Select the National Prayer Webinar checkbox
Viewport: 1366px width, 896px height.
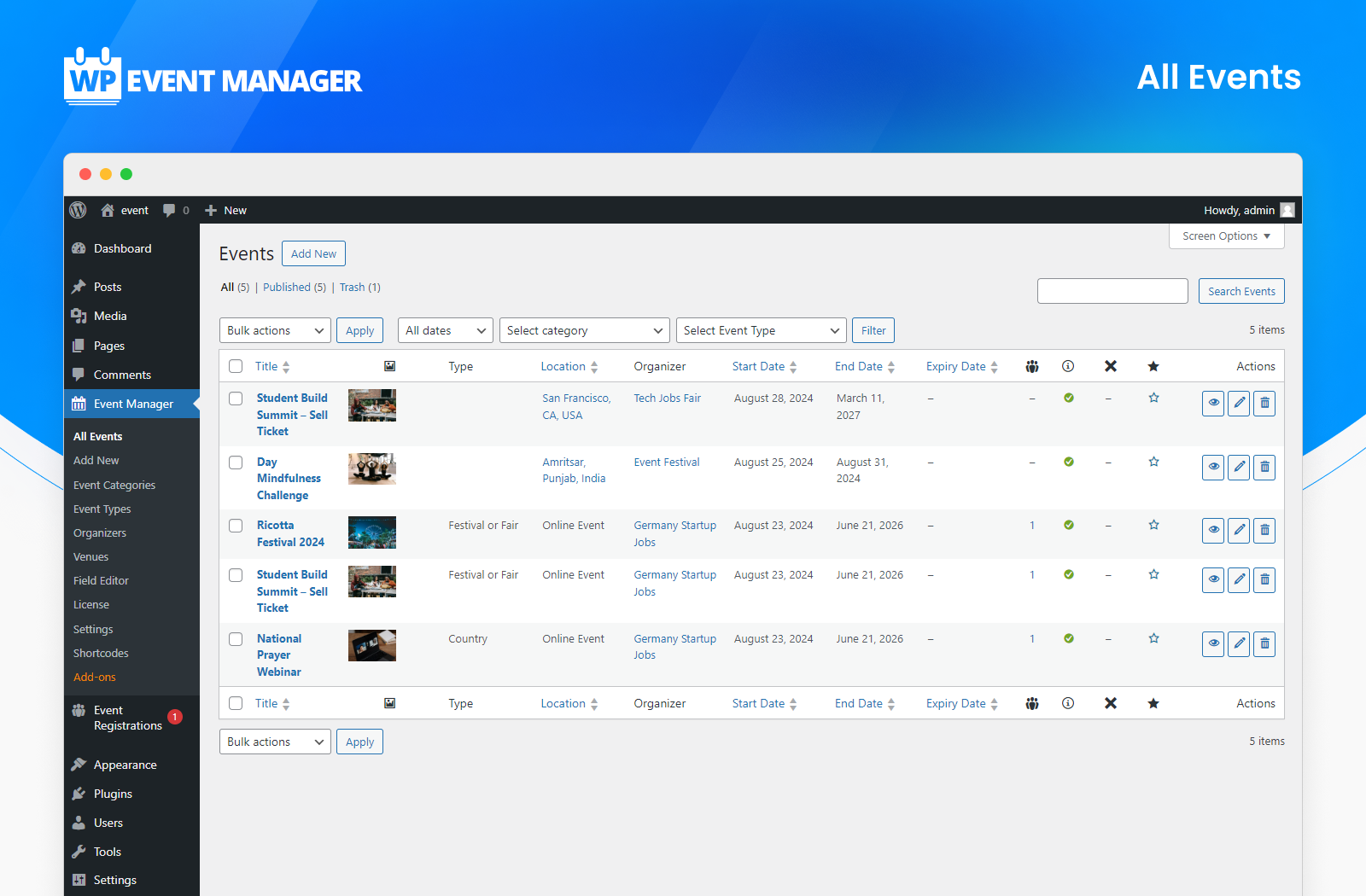tap(236, 639)
